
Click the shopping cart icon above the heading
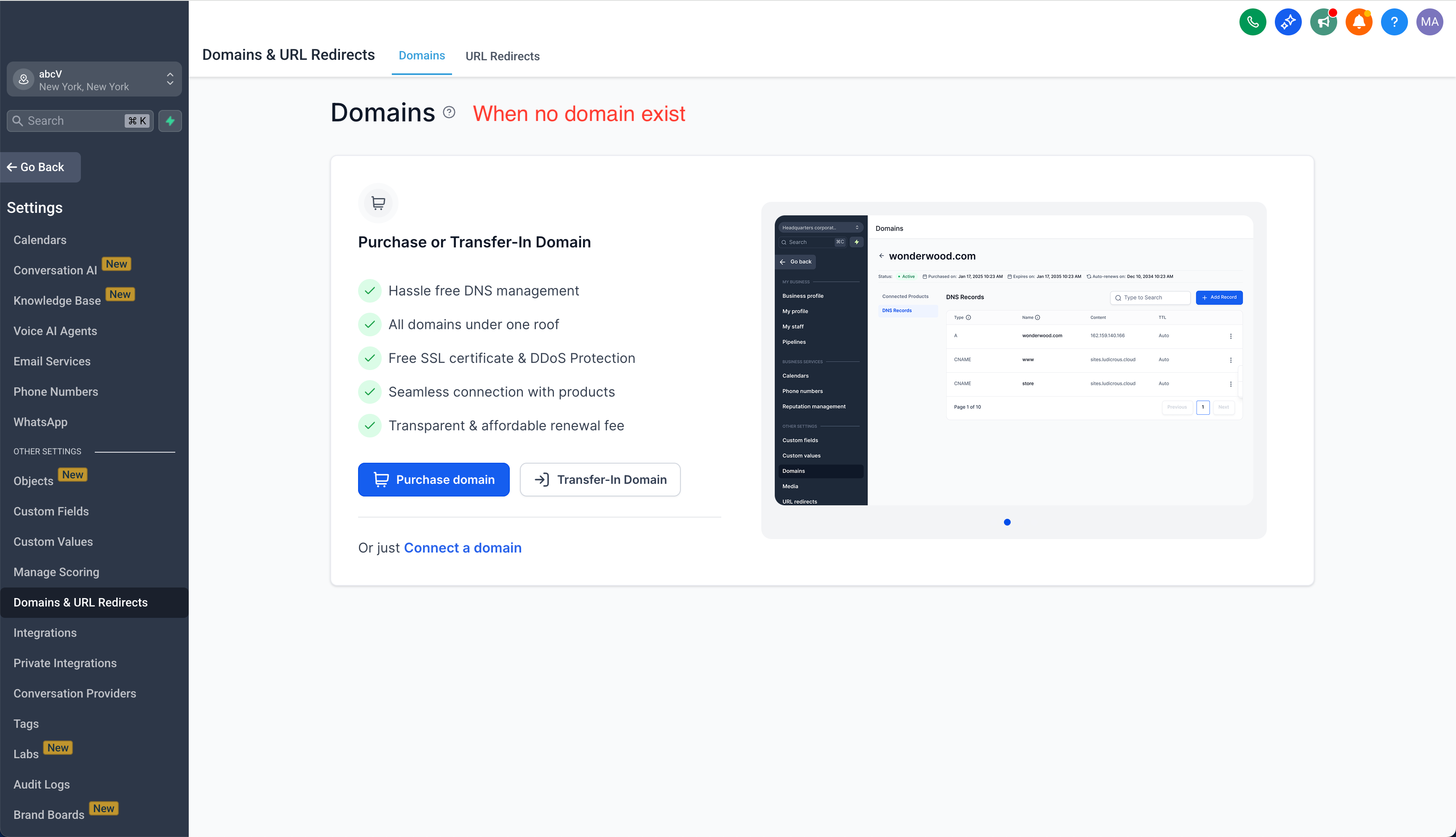pos(378,203)
